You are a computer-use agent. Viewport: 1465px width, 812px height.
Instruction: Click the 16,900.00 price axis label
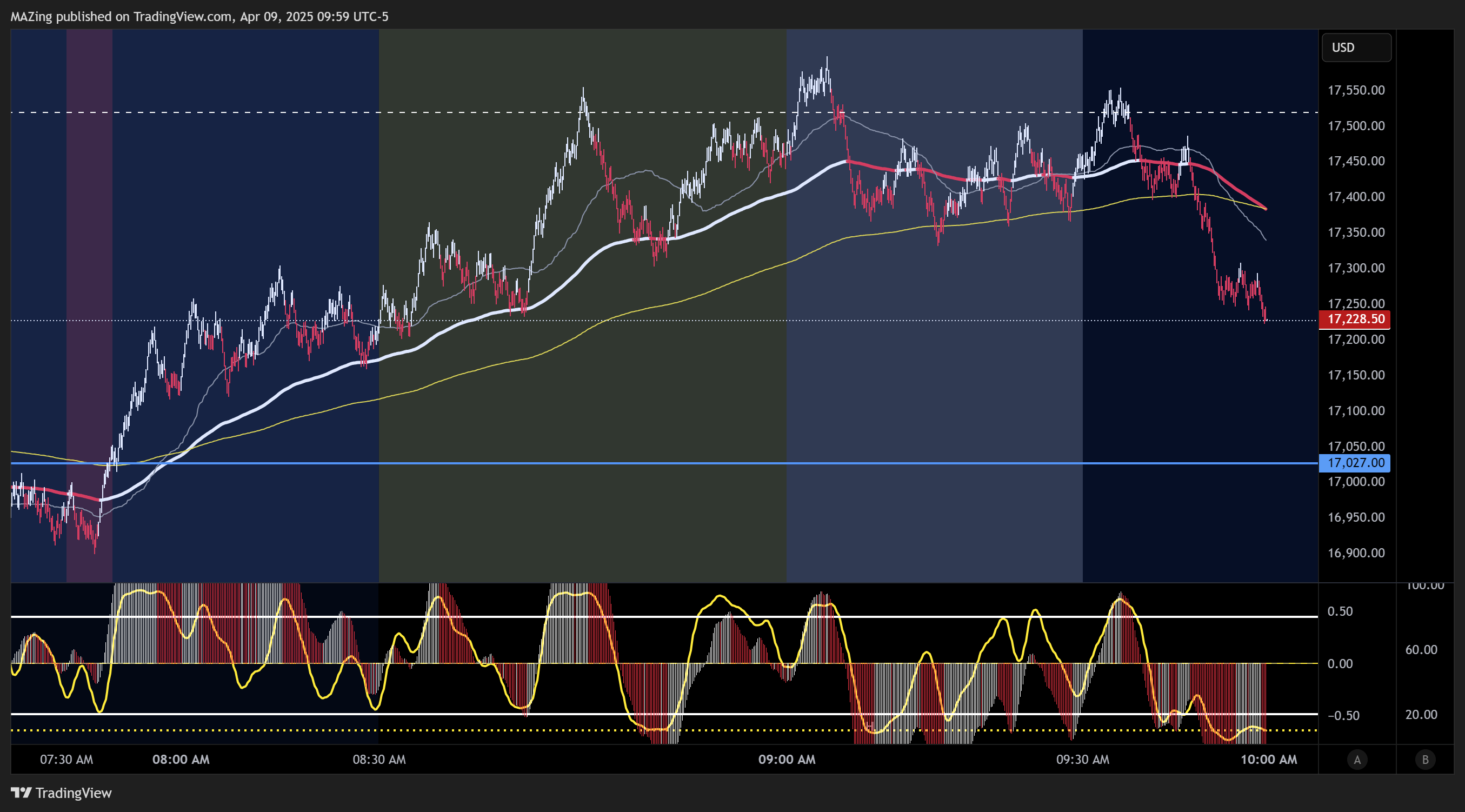(1356, 553)
